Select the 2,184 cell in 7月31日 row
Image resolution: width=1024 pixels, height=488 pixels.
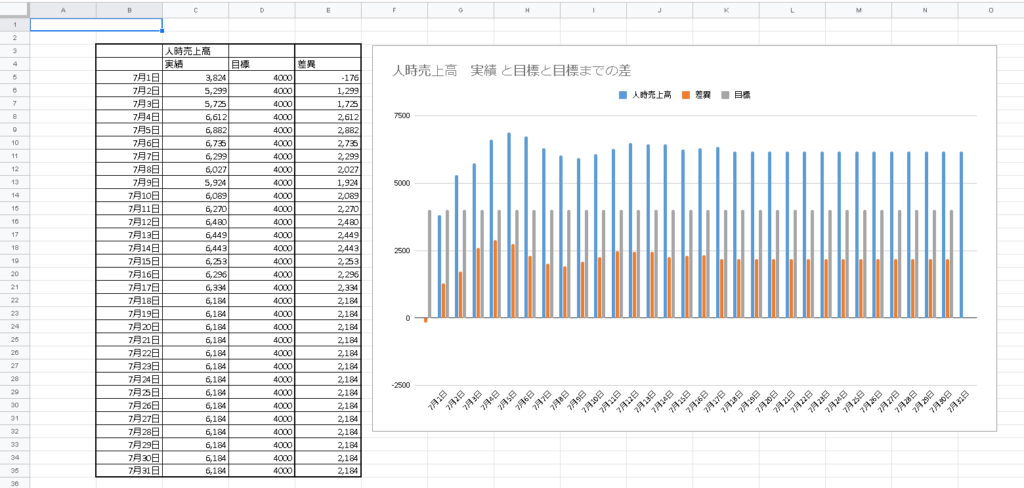click(328, 470)
